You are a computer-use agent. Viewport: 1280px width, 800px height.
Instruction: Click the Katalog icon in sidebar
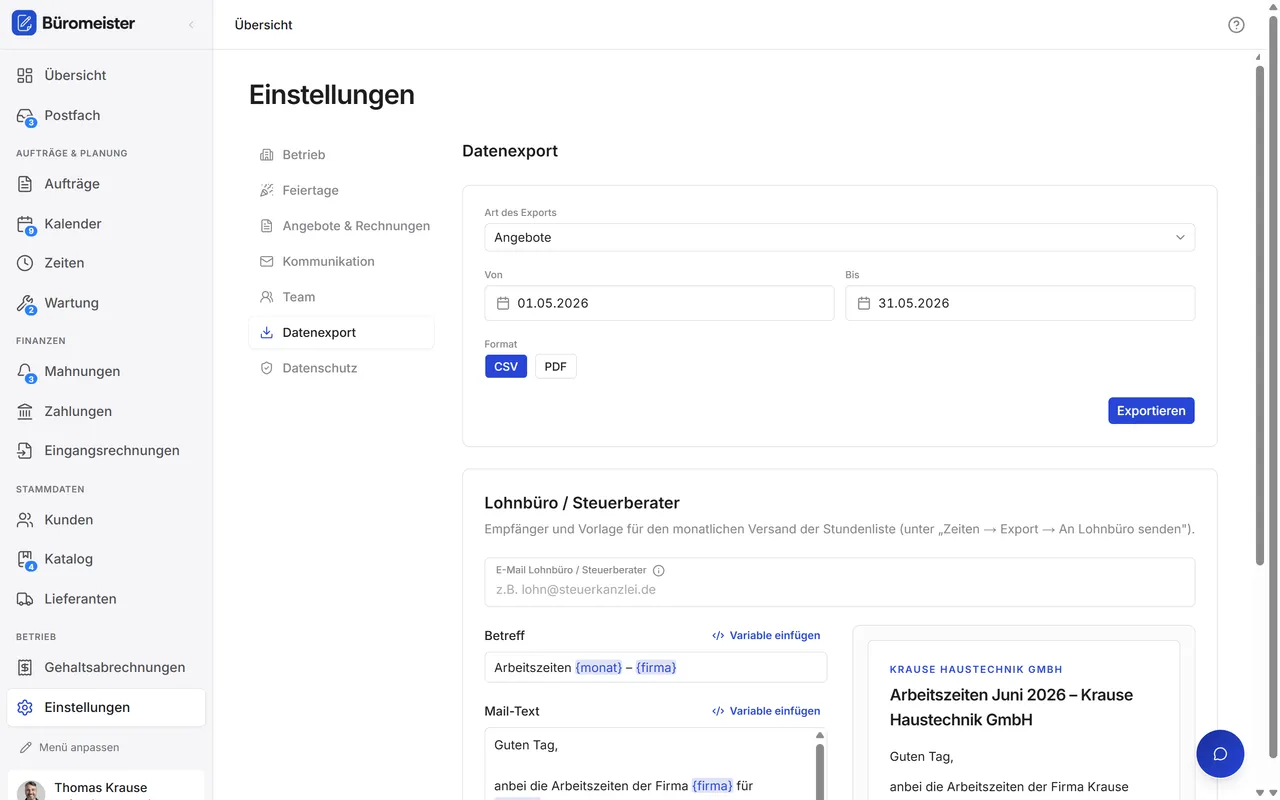point(25,559)
